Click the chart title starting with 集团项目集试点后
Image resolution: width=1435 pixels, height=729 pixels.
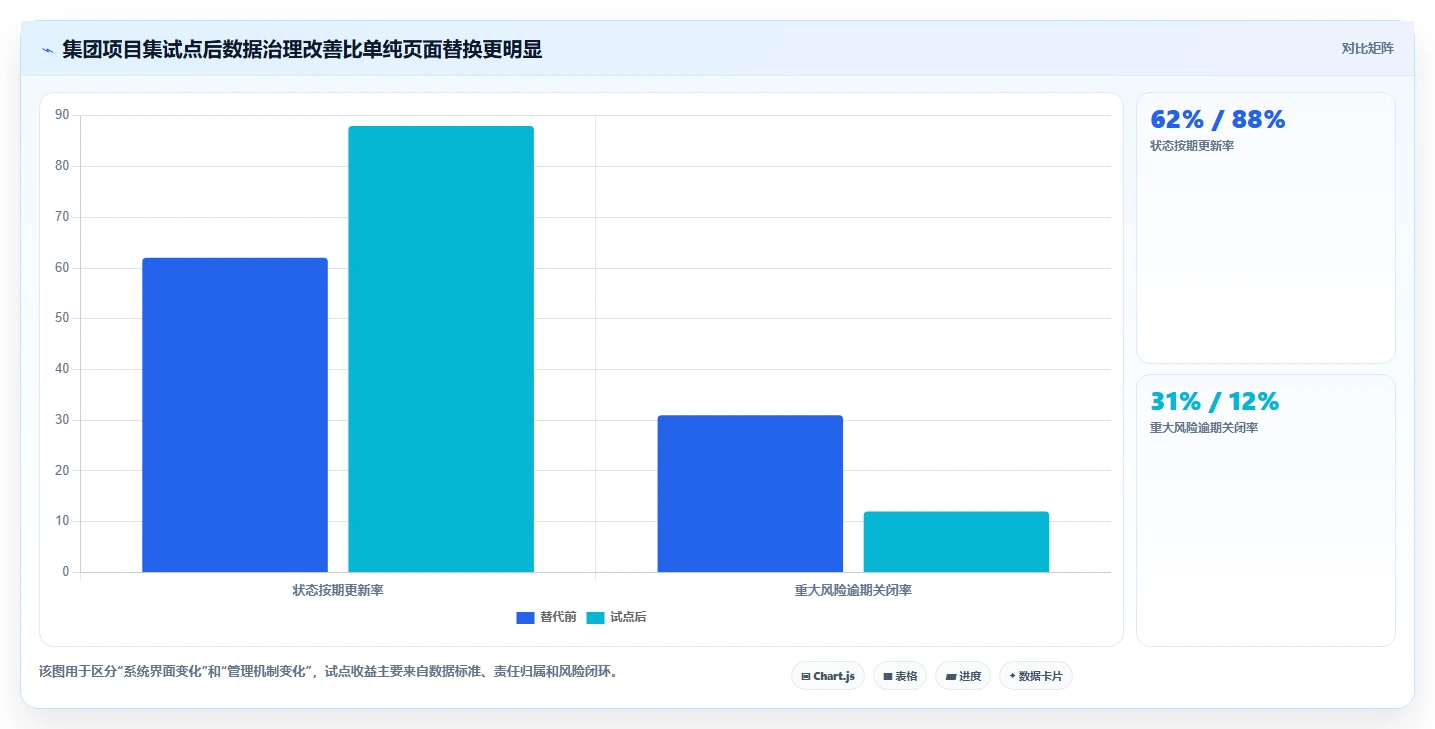(x=302, y=49)
